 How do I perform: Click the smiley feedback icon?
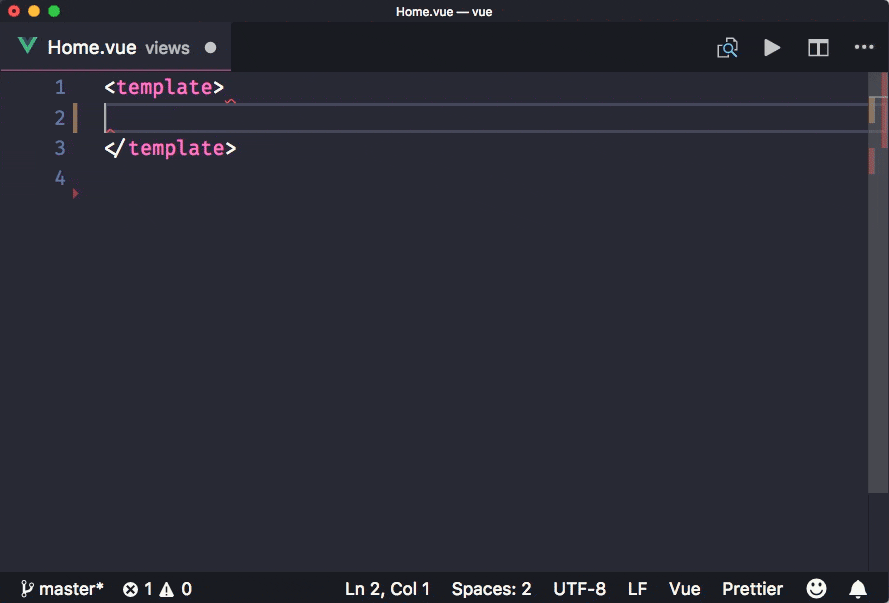[816, 589]
